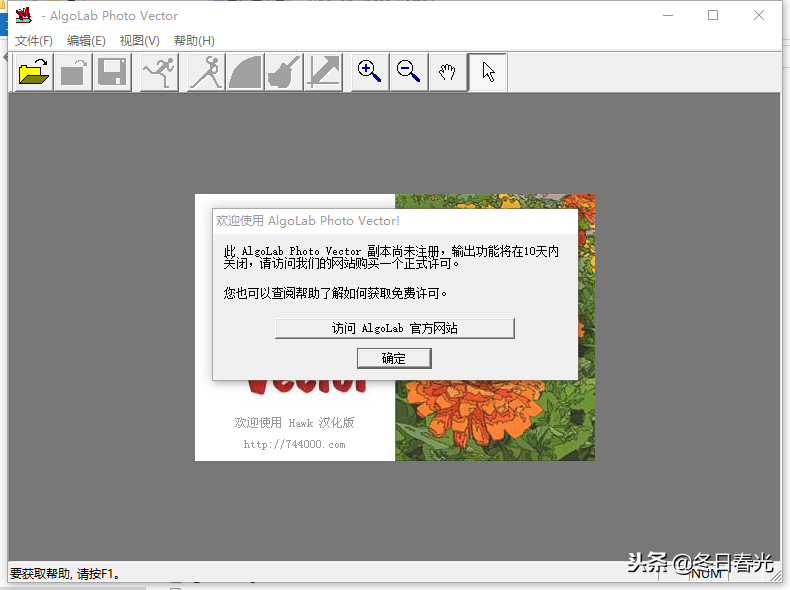Select the zoom in magnifier tool
The width and height of the screenshot is (790, 590).
click(x=370, y=72)
